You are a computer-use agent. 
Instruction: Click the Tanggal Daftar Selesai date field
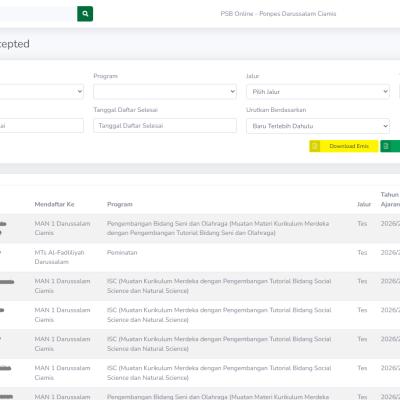pos(165,126)
